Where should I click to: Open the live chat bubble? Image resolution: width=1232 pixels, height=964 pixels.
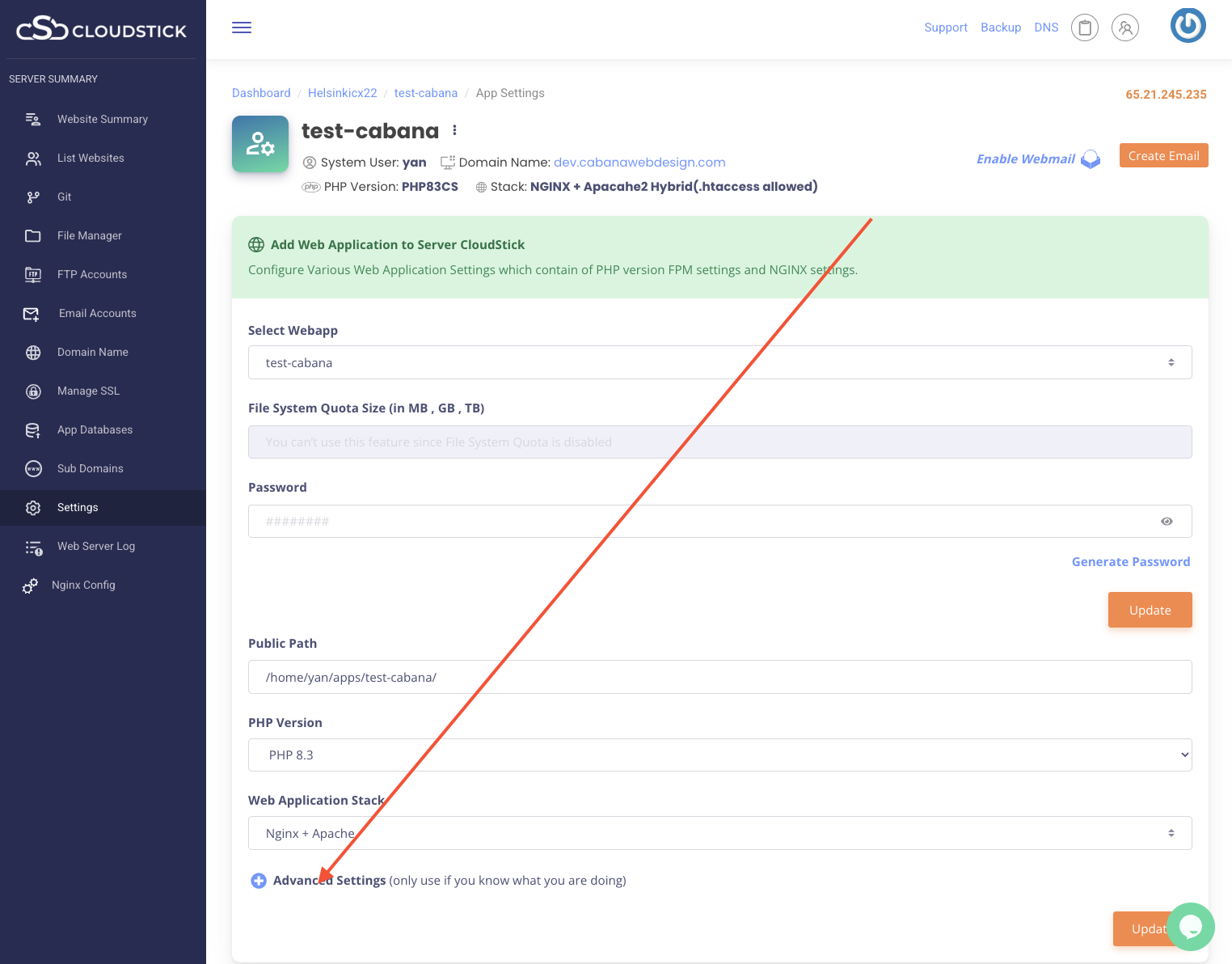[1190, 927]
